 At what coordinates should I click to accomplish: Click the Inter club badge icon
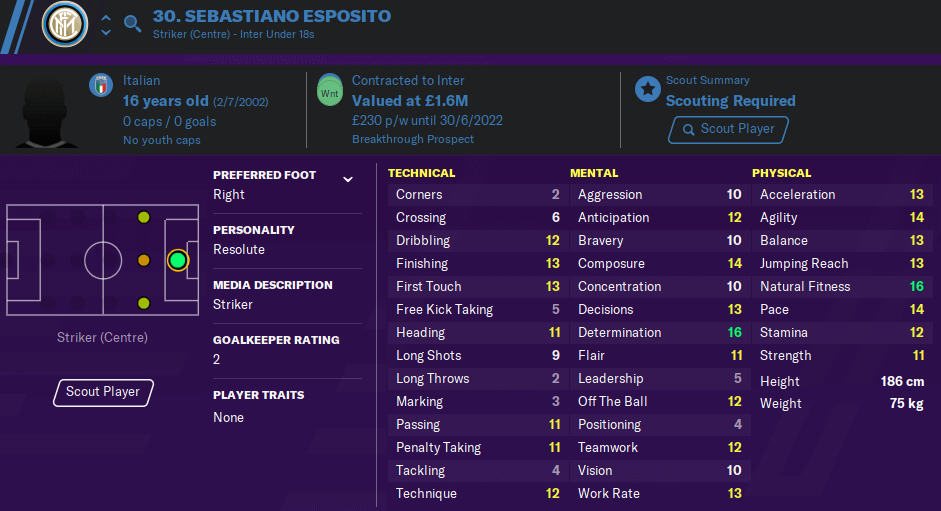coord(65,25)
